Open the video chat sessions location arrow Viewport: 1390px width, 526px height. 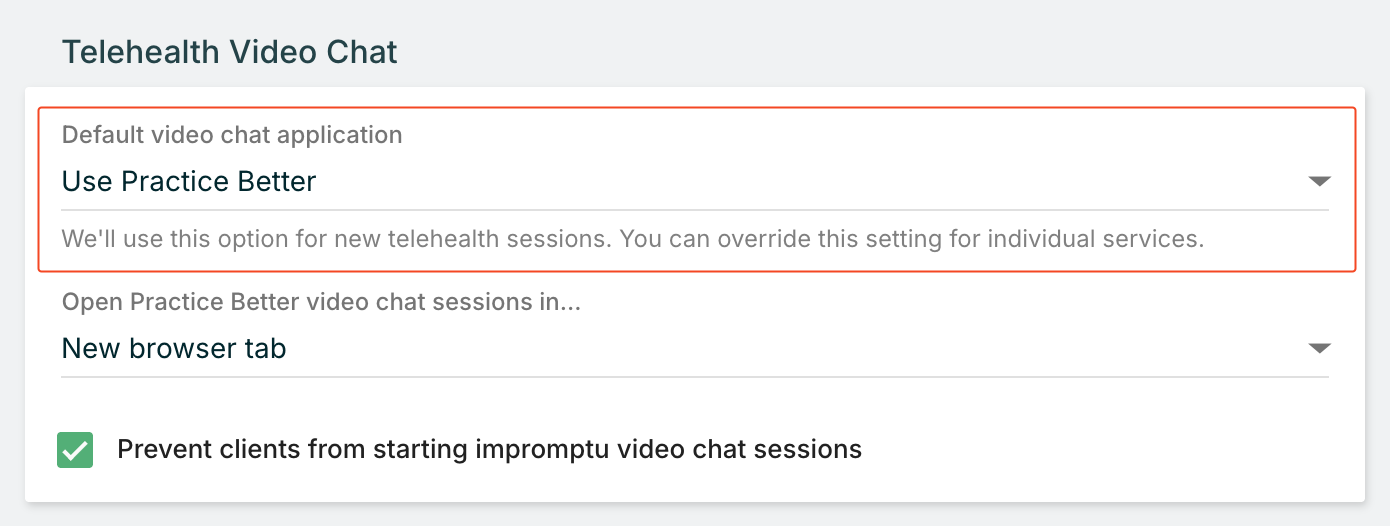(x=1319, y=349)
